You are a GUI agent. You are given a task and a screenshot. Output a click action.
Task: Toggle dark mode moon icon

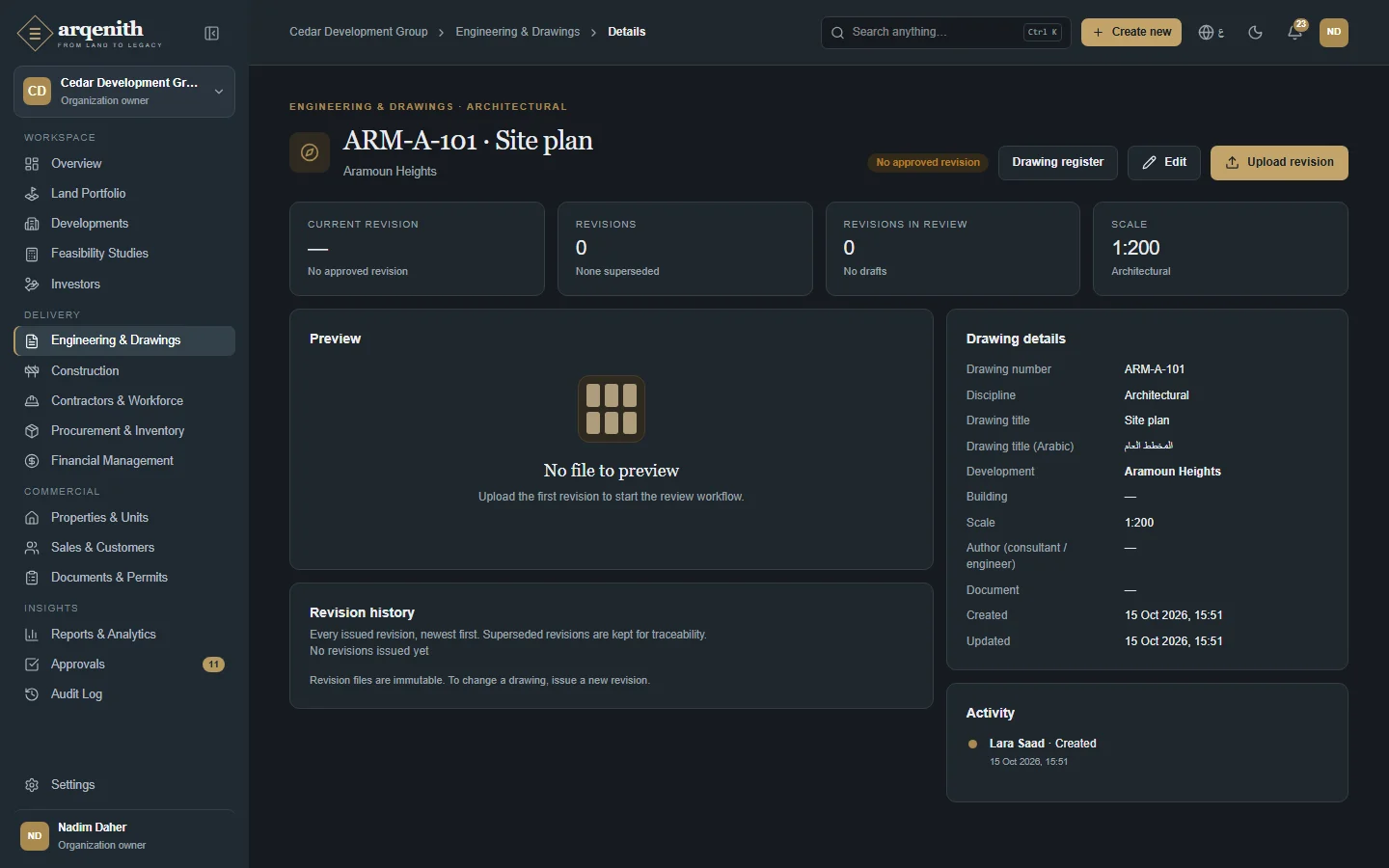tap(1255, 32)
